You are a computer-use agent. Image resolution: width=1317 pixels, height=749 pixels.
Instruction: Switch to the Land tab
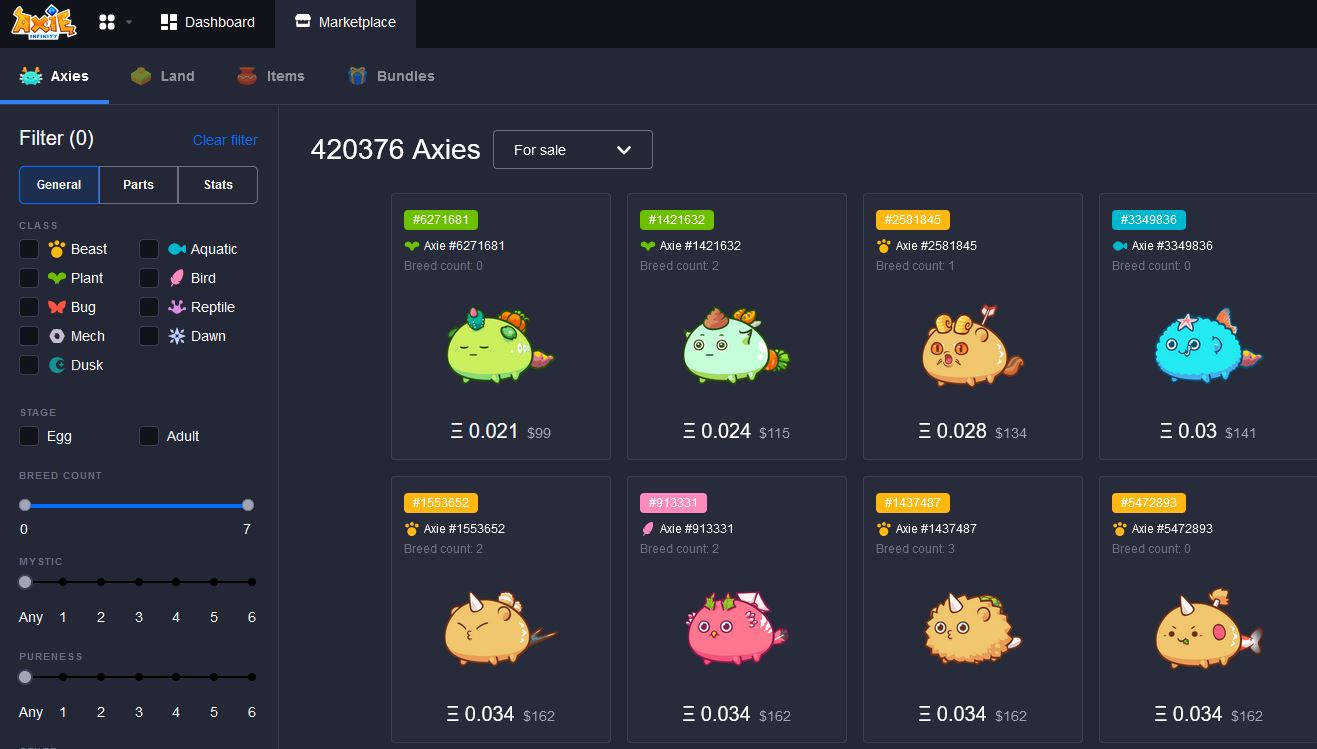point(163,76)
